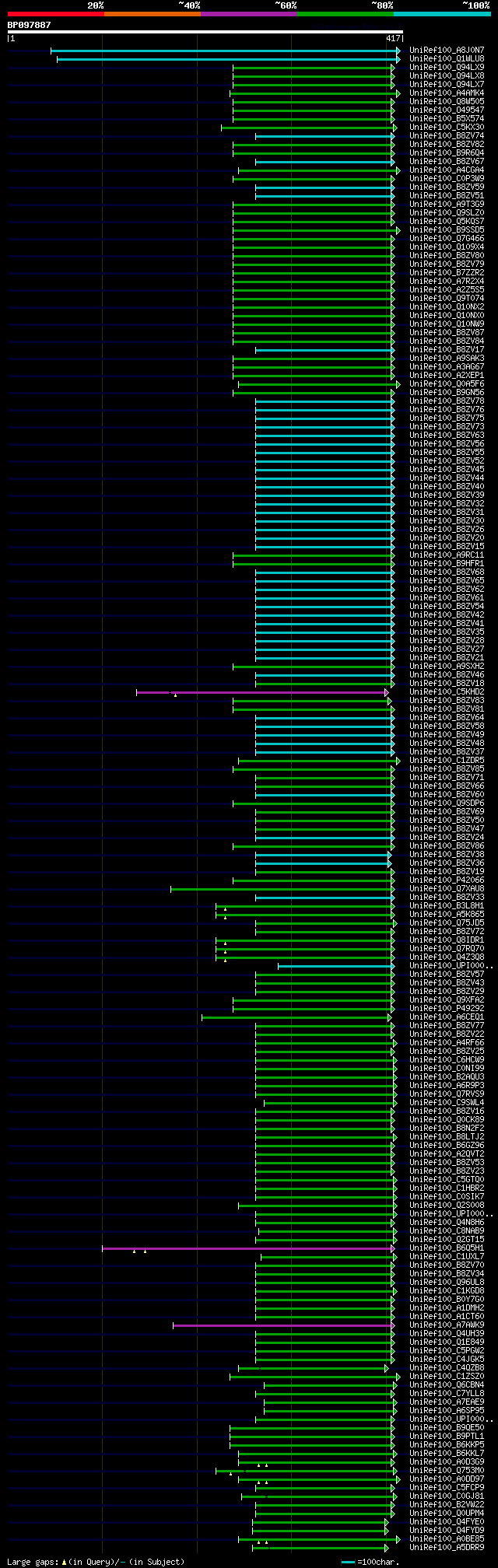Select label UniRef100_C4QZB8

(447, 1367)
